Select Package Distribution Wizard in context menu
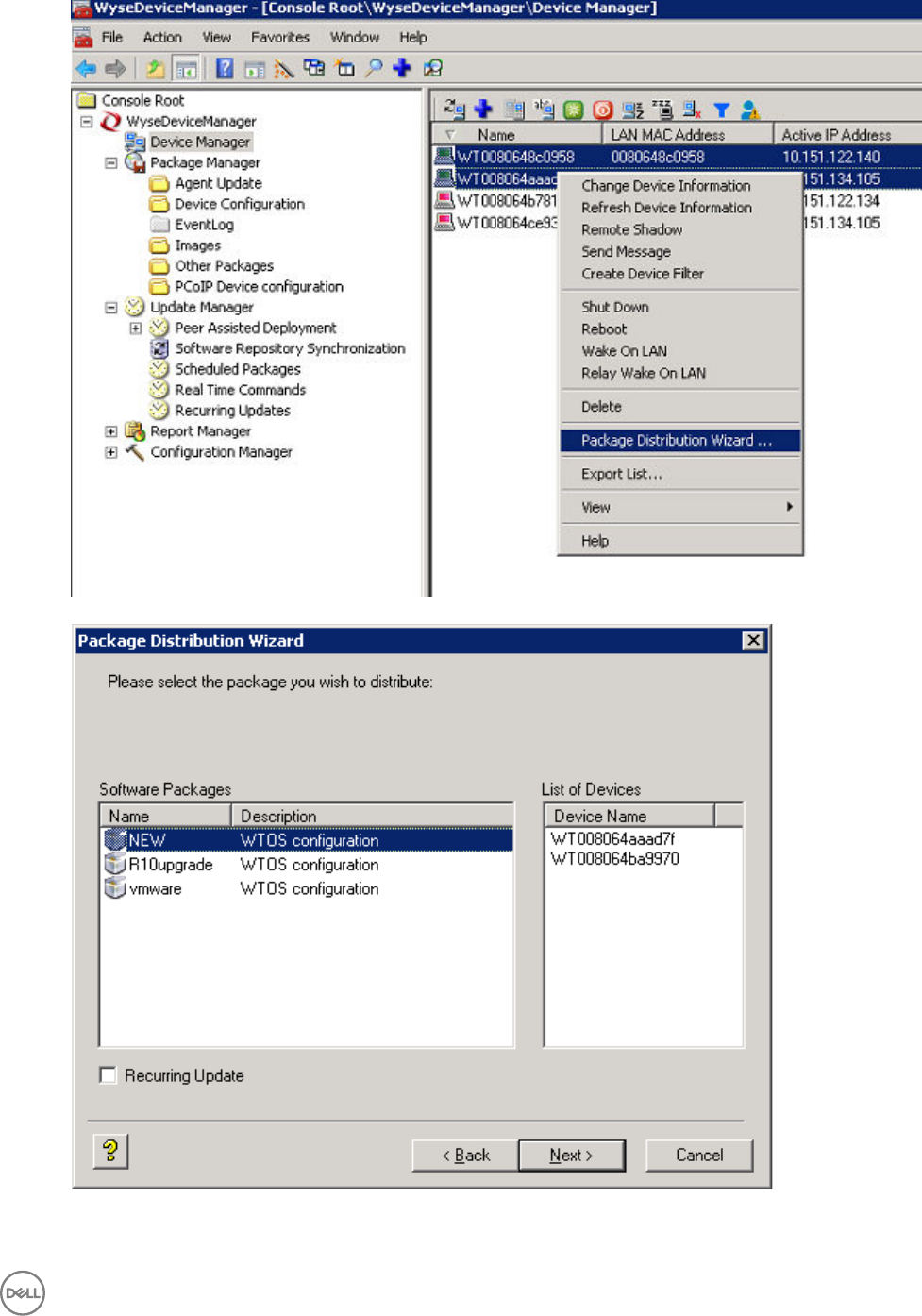Screen dimensions: 922x1316 click(679, 440)
